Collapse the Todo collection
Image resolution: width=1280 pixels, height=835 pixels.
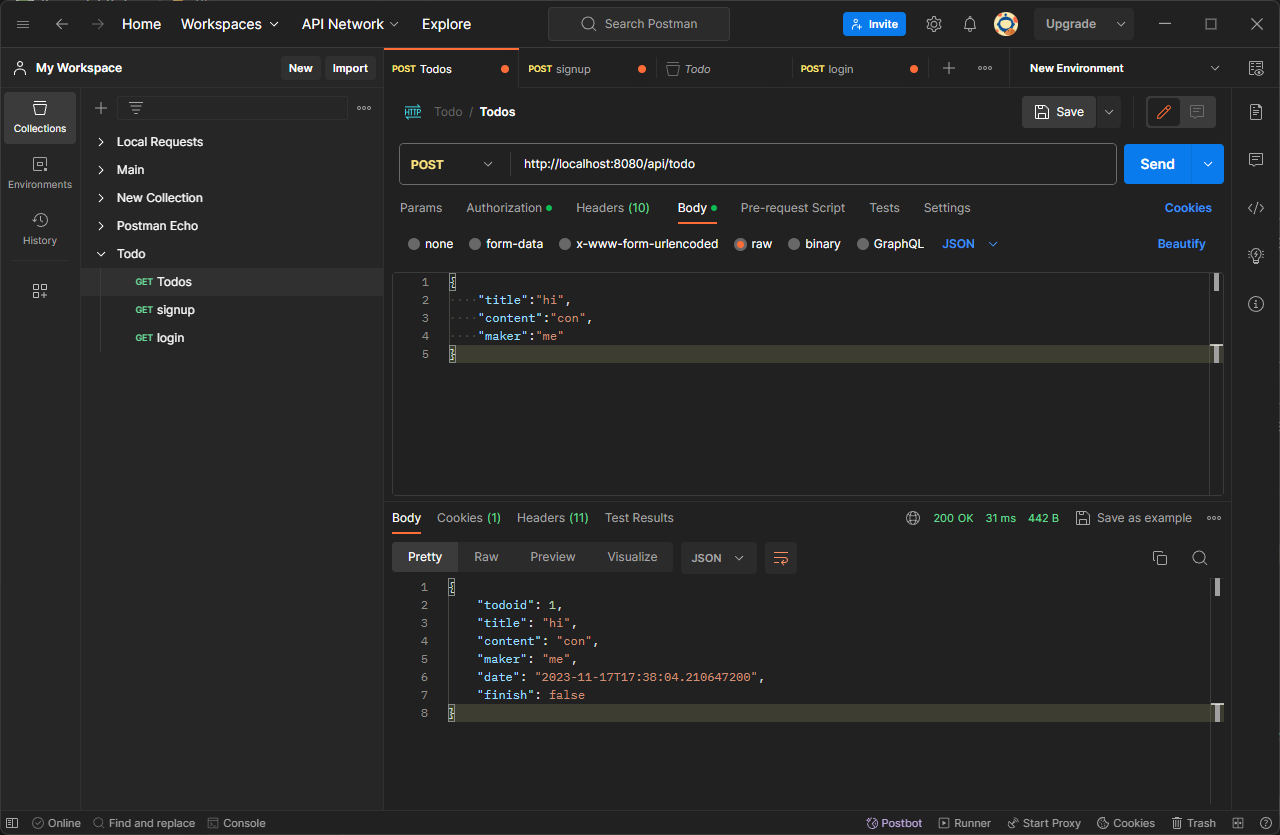[x=101, y=254]
